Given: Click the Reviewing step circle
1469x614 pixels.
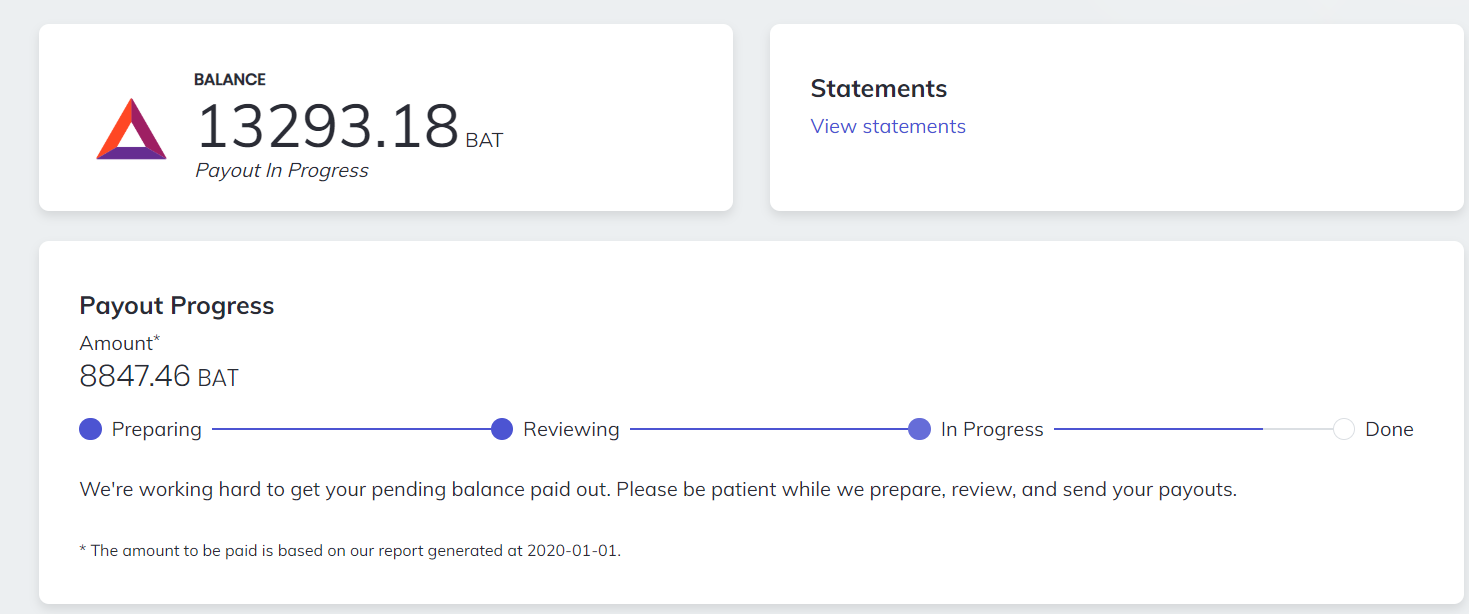Looking at the screenshot, I should [x=502, y=429].
